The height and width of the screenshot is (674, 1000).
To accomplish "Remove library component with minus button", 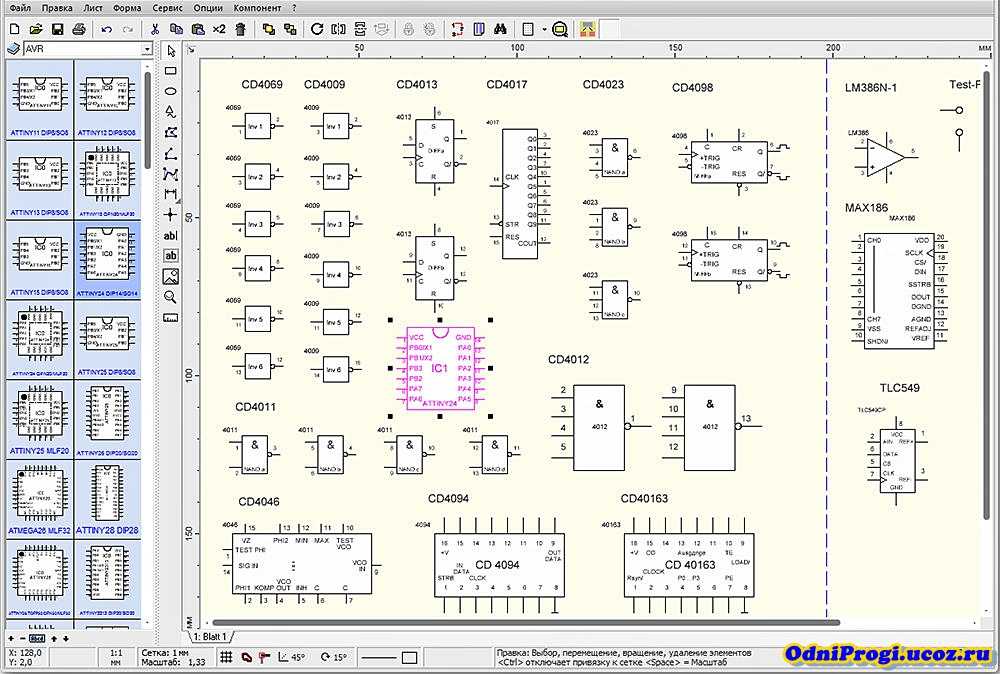I will click(x=23, y=638).
